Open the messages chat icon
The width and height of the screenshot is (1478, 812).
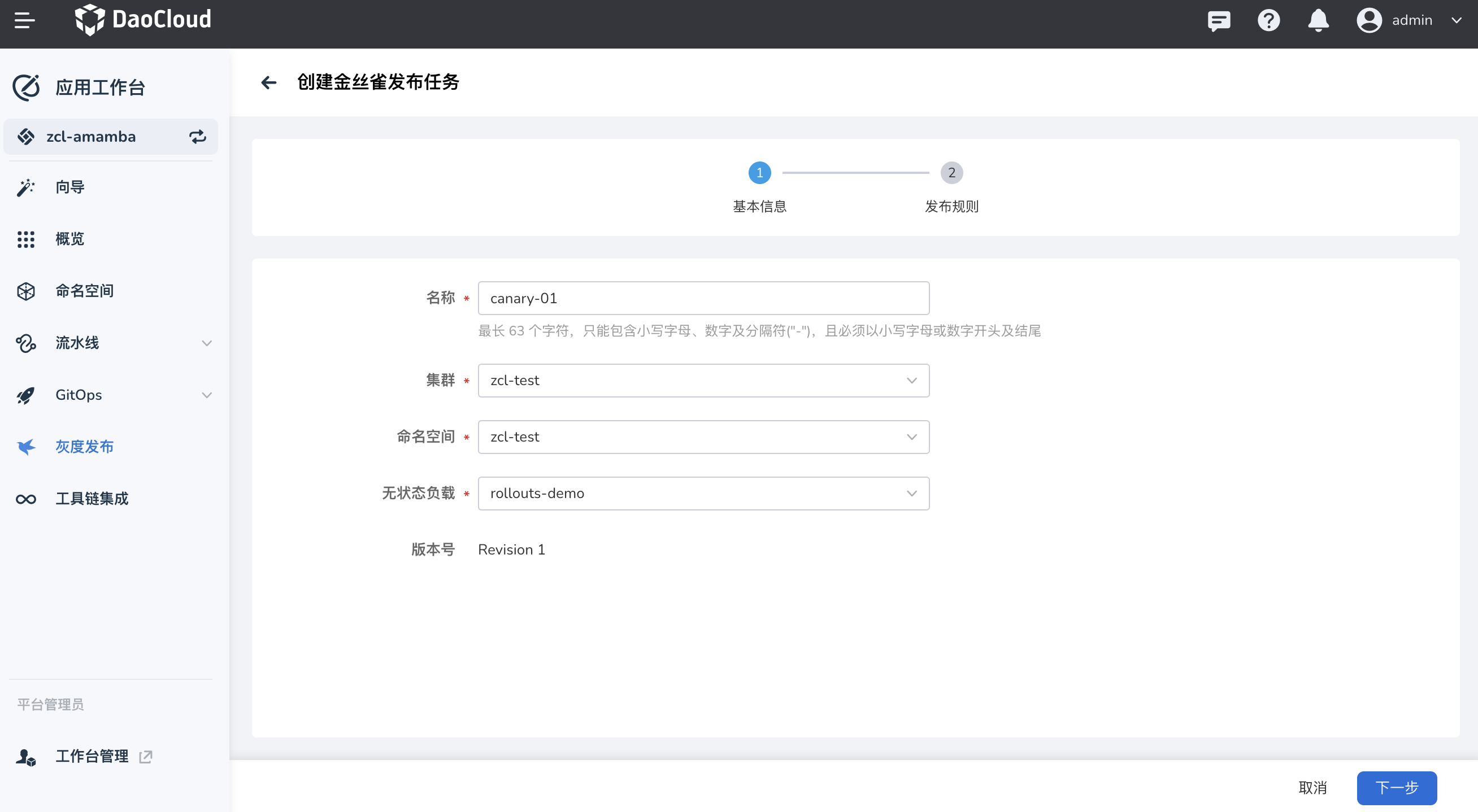[x=1219, y=21]
